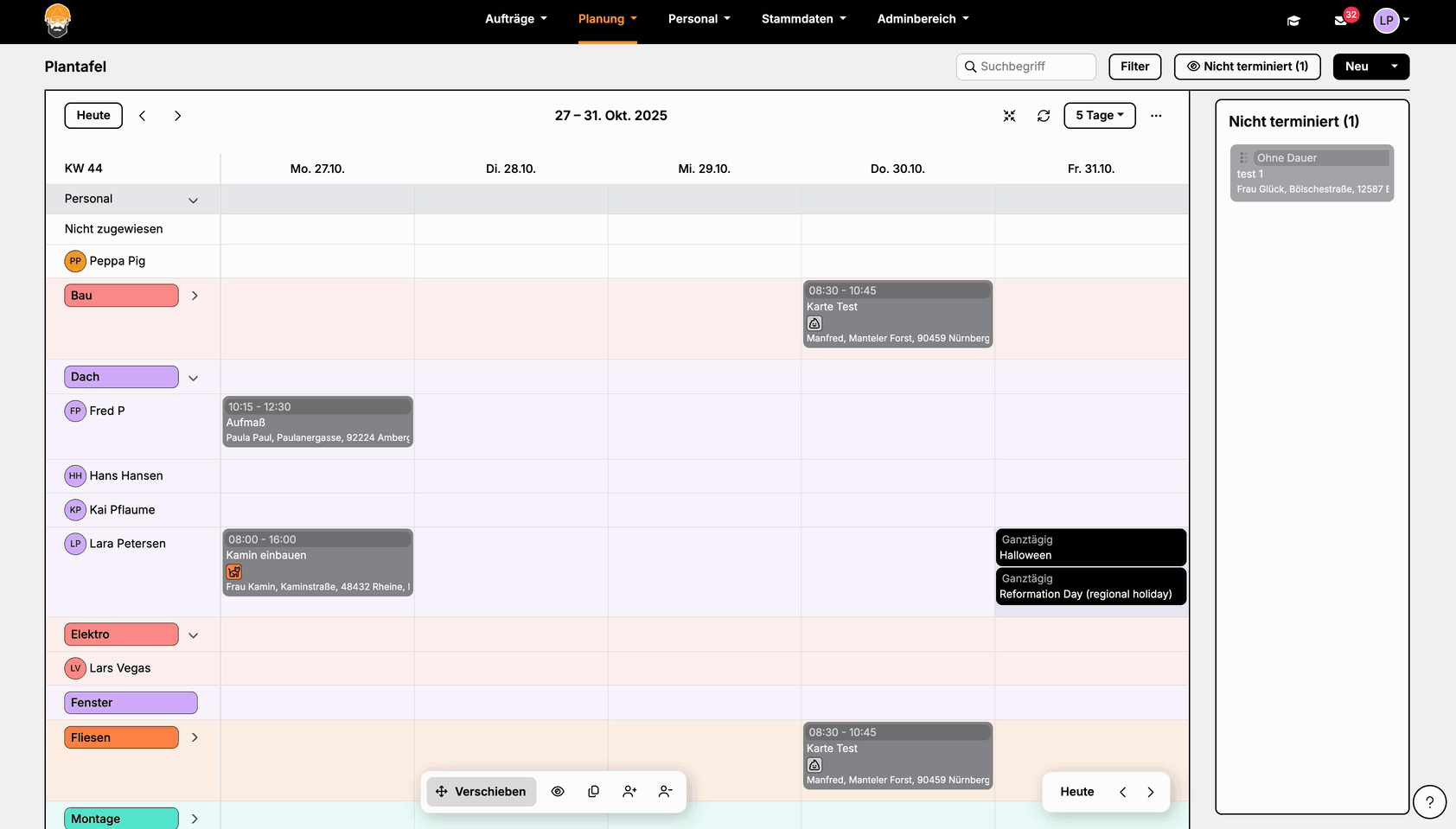Click the duplicate icon in floating toolbar
This screenshot has width=1456, height=829.
tap(593, 792)
